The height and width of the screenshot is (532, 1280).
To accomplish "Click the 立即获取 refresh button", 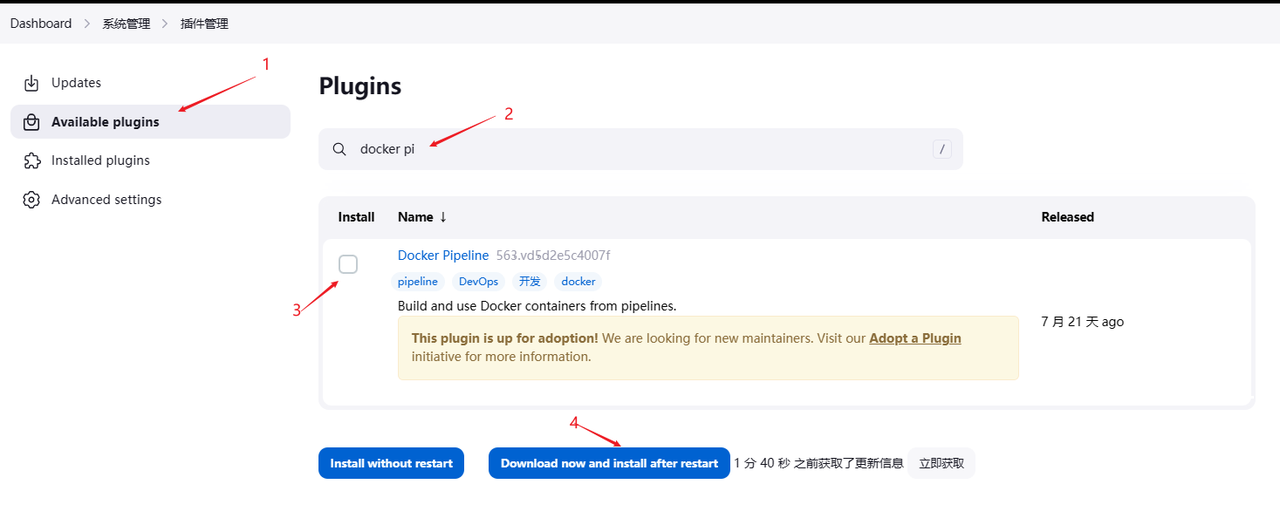I will click(x=941, y=463).
